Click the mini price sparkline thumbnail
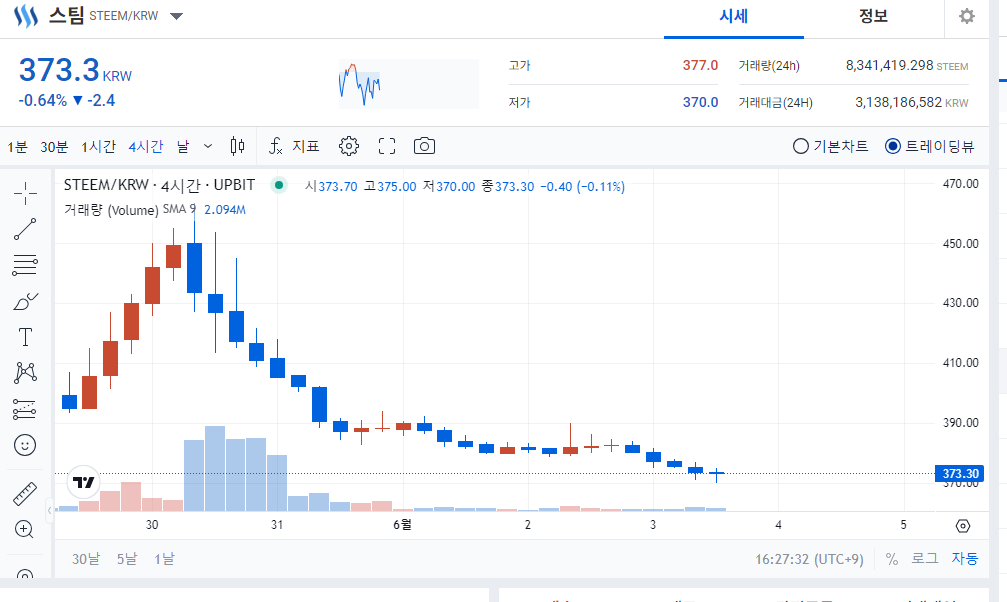Viewport: 1007px width, 602px height. click(408, 84)
